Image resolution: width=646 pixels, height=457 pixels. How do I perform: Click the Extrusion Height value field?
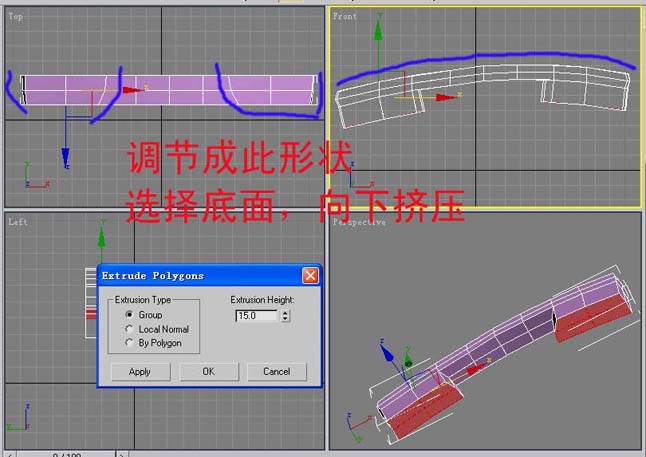[257, 316]
